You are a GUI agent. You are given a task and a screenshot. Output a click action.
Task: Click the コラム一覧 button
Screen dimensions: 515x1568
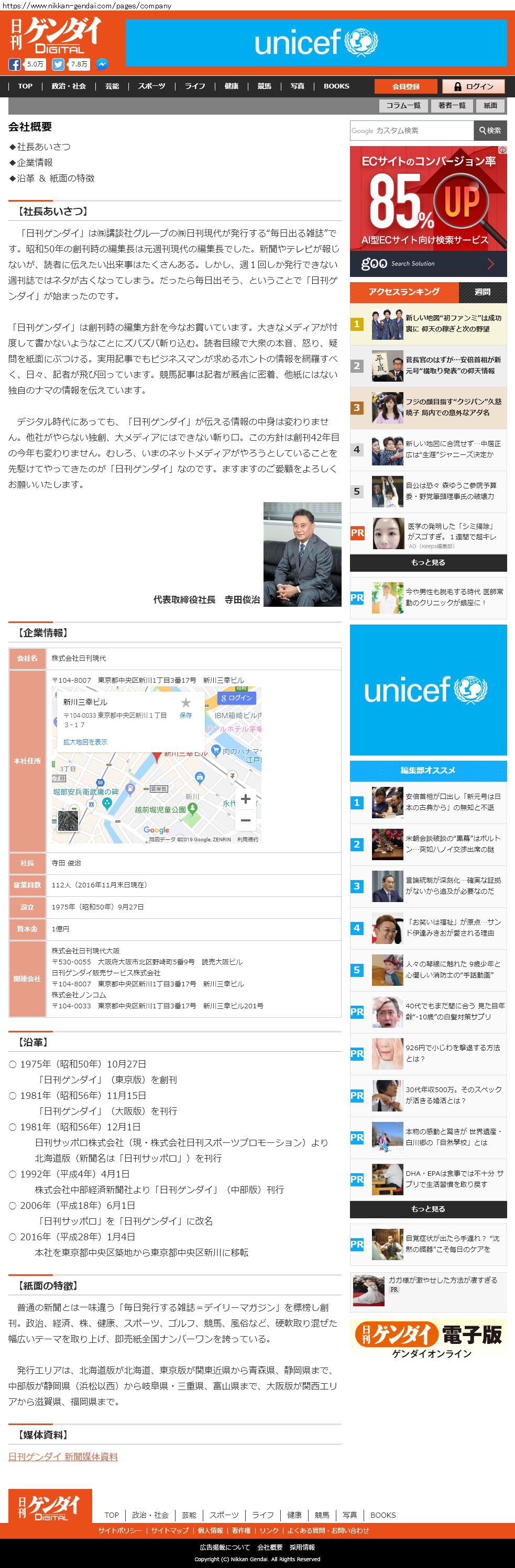[403, 105]
